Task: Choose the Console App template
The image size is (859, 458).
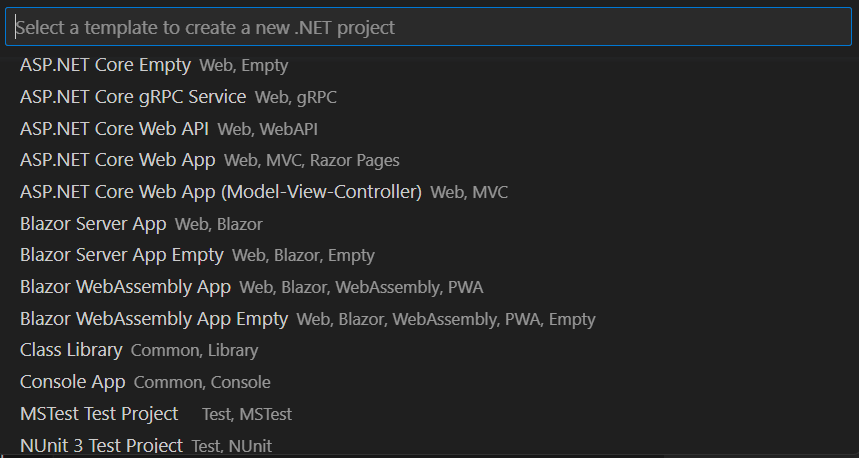Action: 72,382
